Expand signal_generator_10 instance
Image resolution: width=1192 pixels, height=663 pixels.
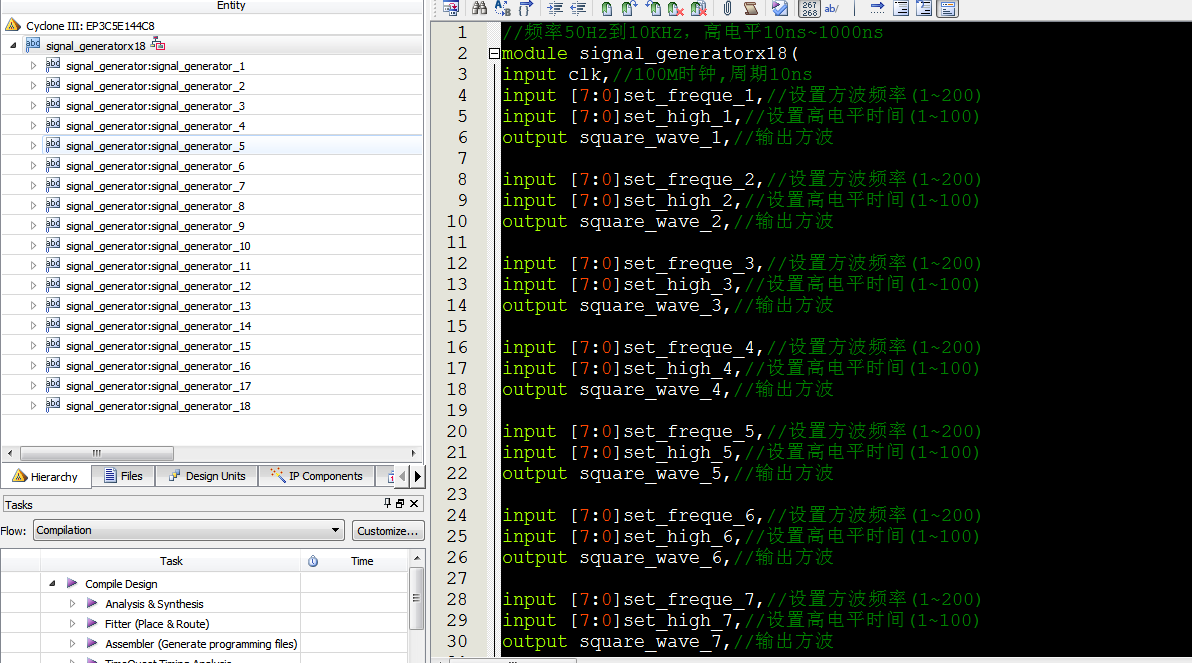[x=33, y=246]
